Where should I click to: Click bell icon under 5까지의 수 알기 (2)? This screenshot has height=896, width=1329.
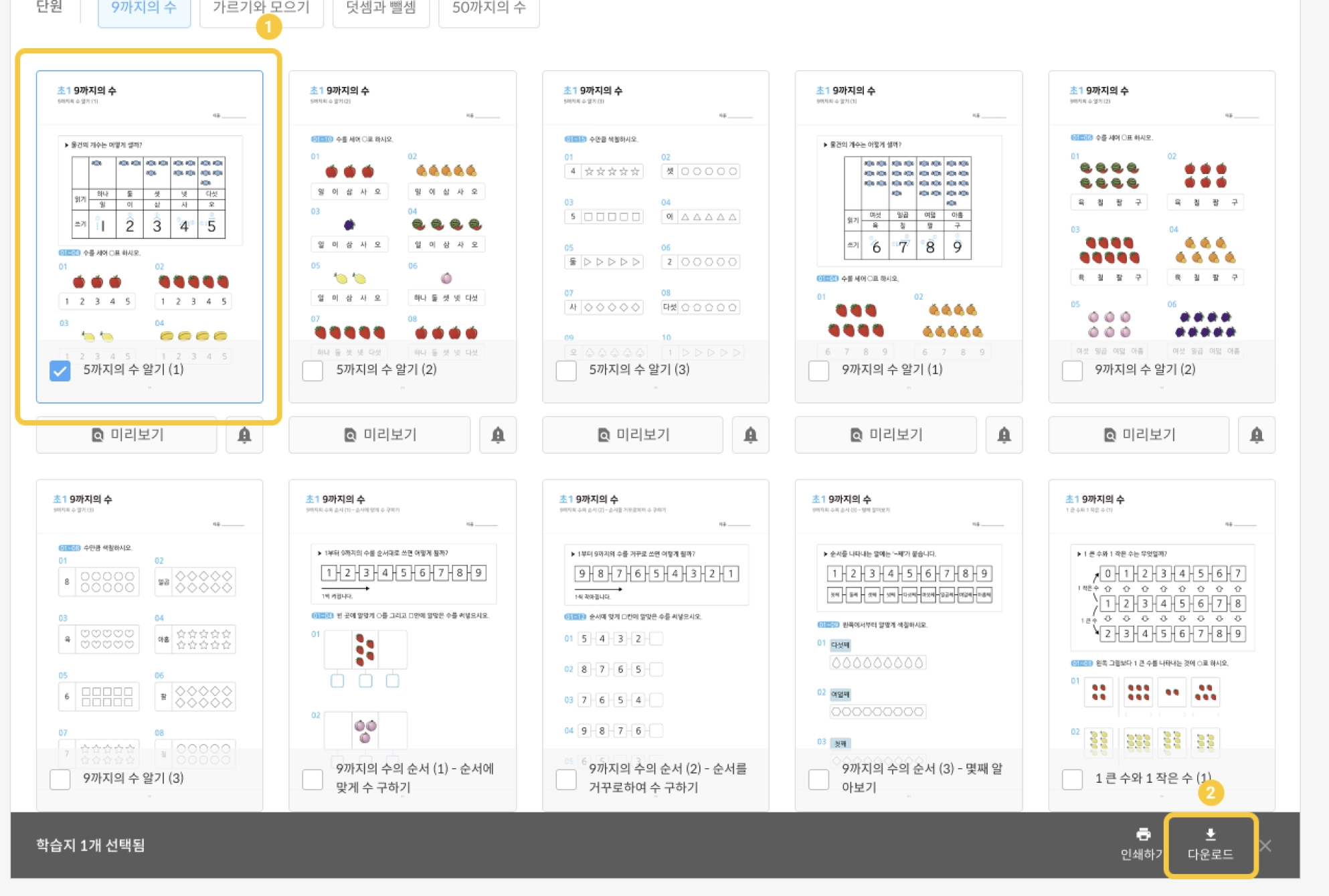click(498, 435)
